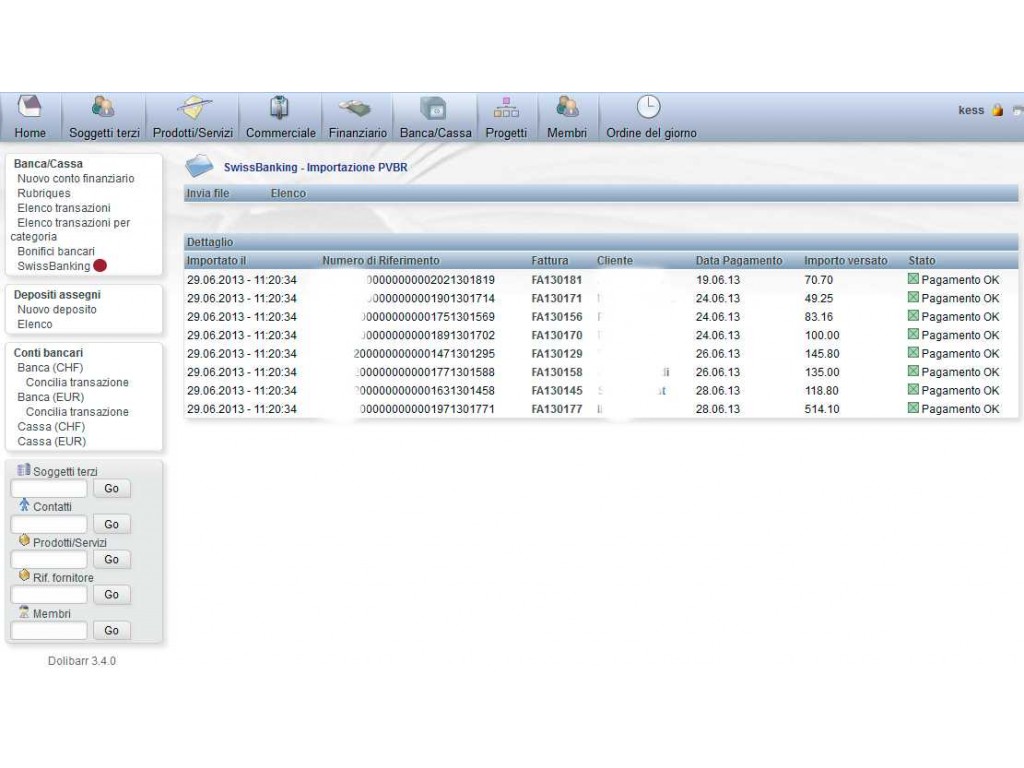
Task: Click Go button for Soggetti terzi search
Action: point(112,488)
